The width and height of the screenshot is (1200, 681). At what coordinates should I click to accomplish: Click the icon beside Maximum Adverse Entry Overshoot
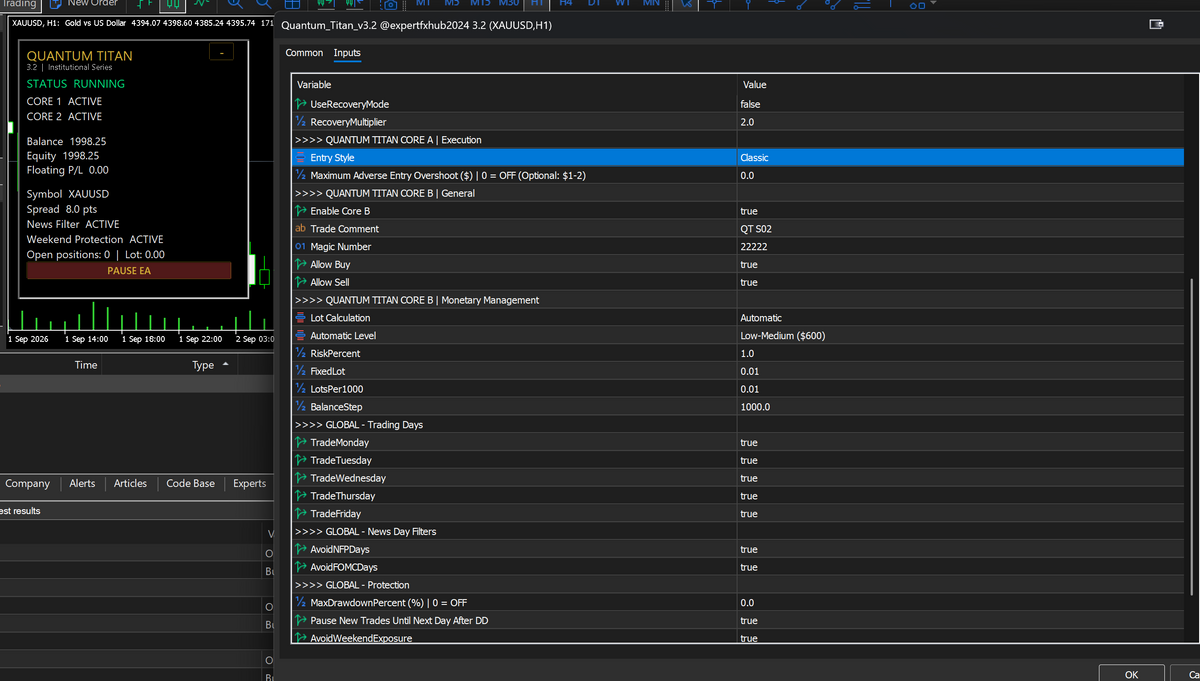click(x=301, y=175)
